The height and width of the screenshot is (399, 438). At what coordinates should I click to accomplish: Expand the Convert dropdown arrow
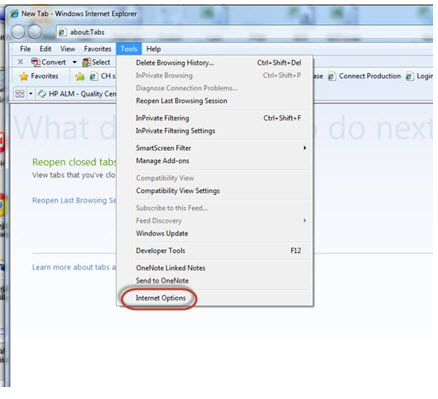[x=75, y=62]
